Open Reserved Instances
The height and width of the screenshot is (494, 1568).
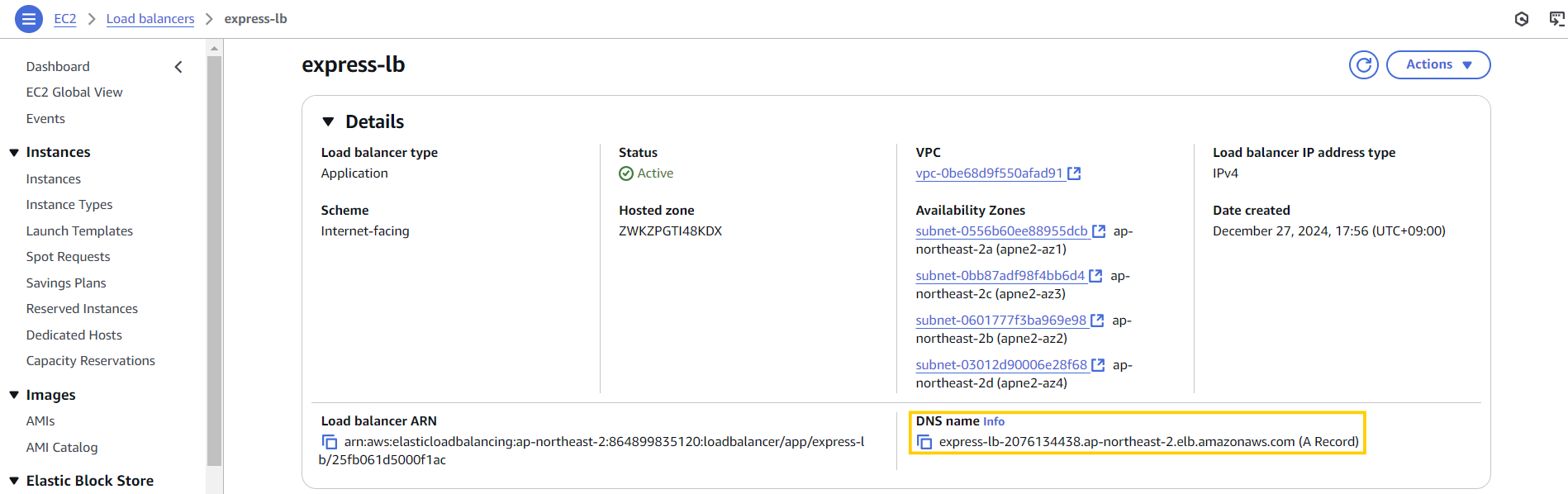pos(82,309)
